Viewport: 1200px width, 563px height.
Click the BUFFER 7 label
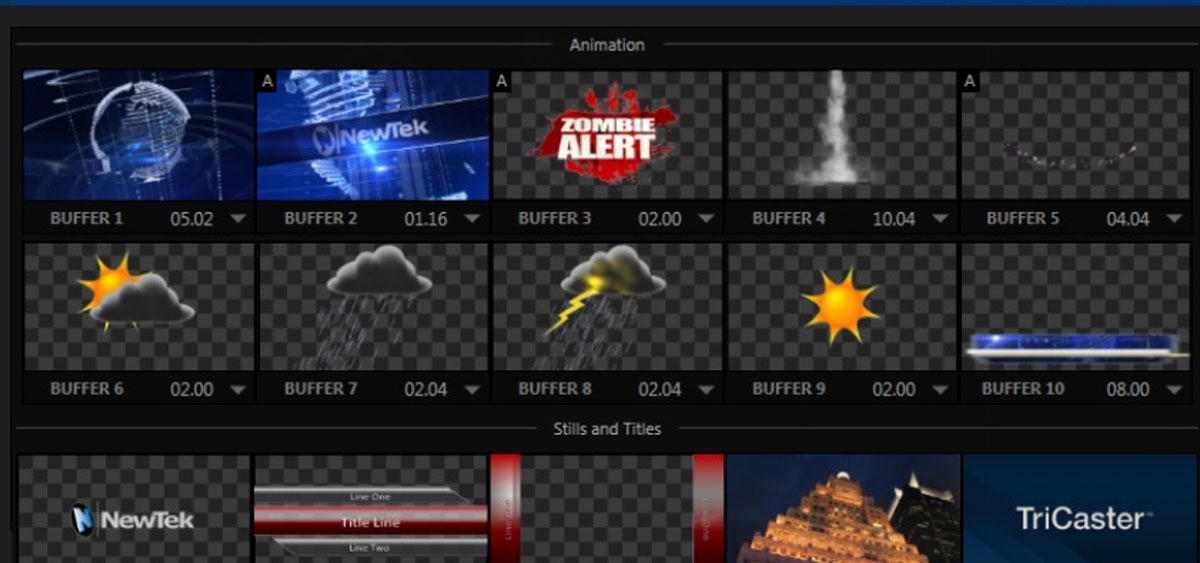point(321,389)
